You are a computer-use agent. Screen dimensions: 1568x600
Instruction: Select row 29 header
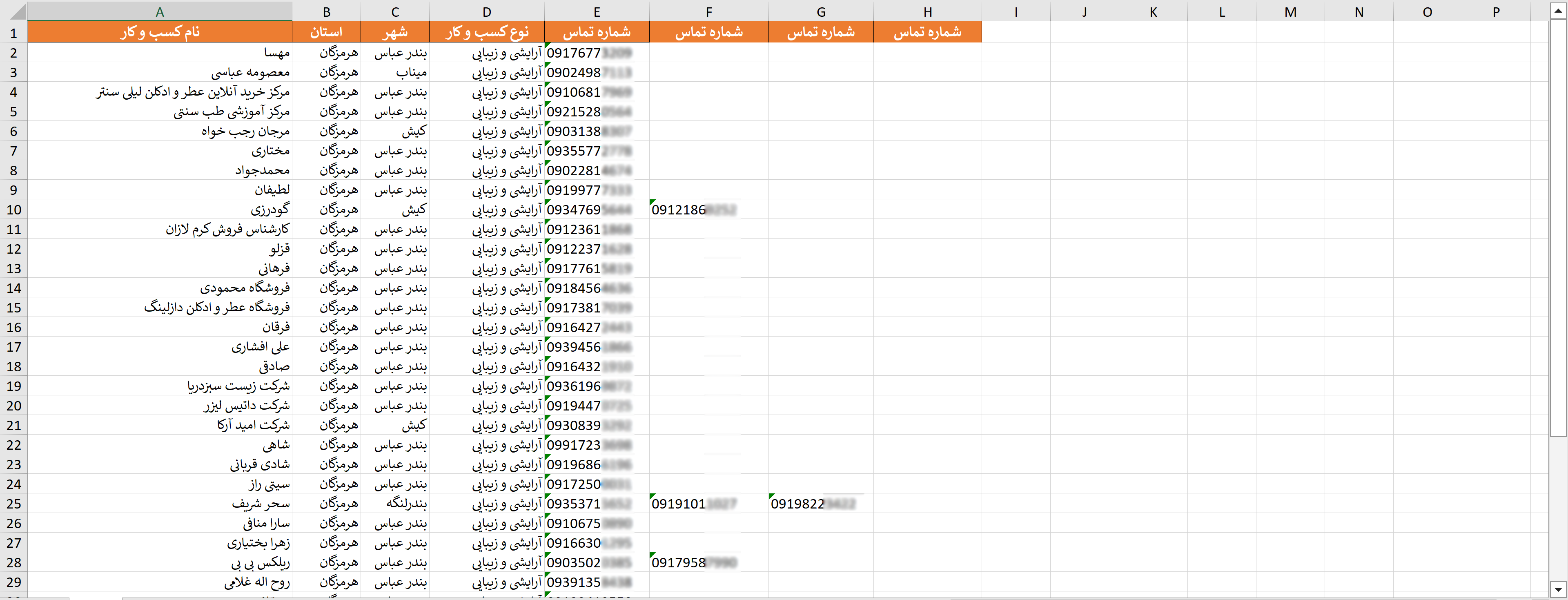click(13, 582)
